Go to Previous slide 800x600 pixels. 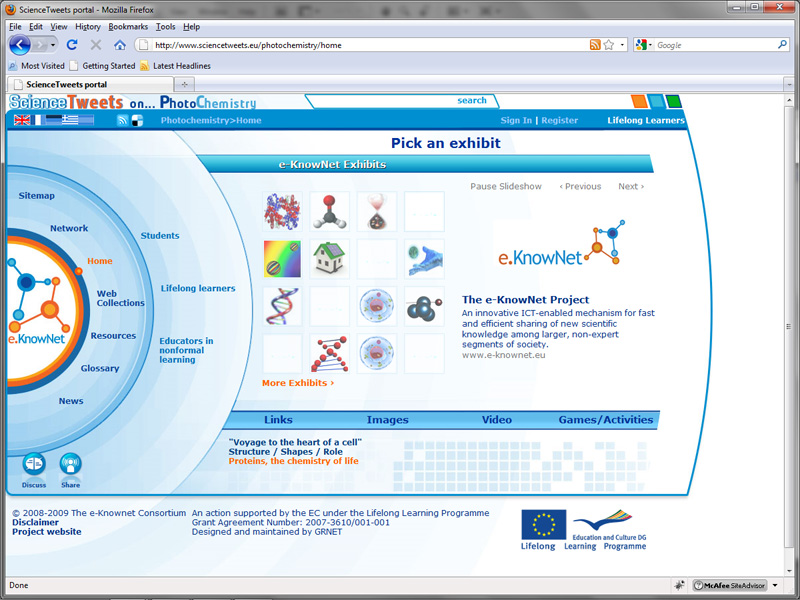point(580,186)
